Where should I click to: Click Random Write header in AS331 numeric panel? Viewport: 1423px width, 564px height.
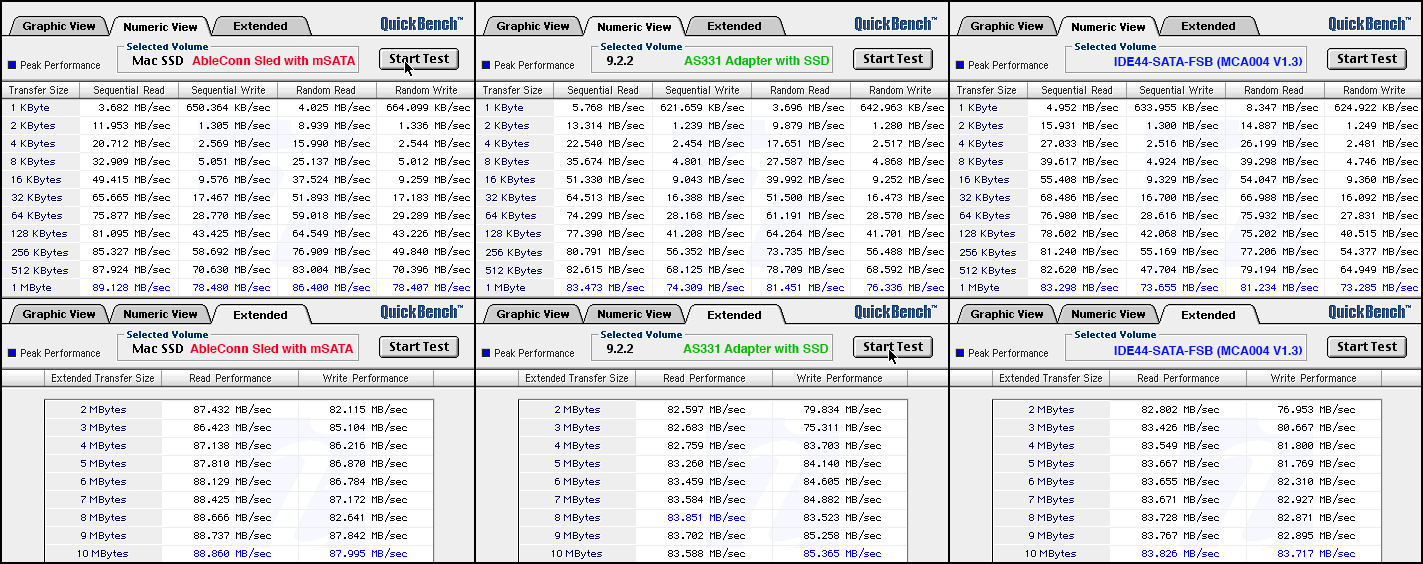tap(899, 90)
